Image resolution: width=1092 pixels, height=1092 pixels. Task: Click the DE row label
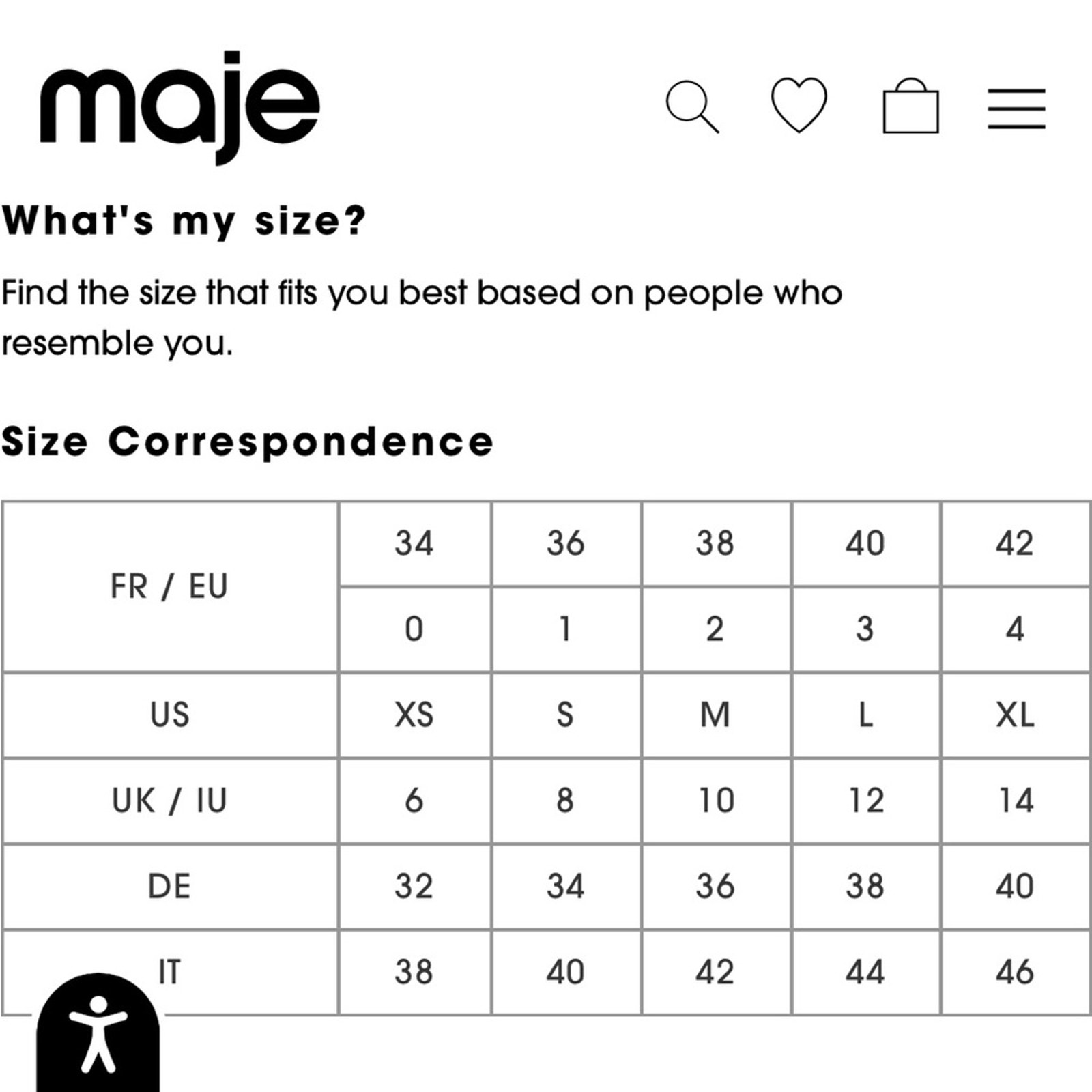click(170, 887)
